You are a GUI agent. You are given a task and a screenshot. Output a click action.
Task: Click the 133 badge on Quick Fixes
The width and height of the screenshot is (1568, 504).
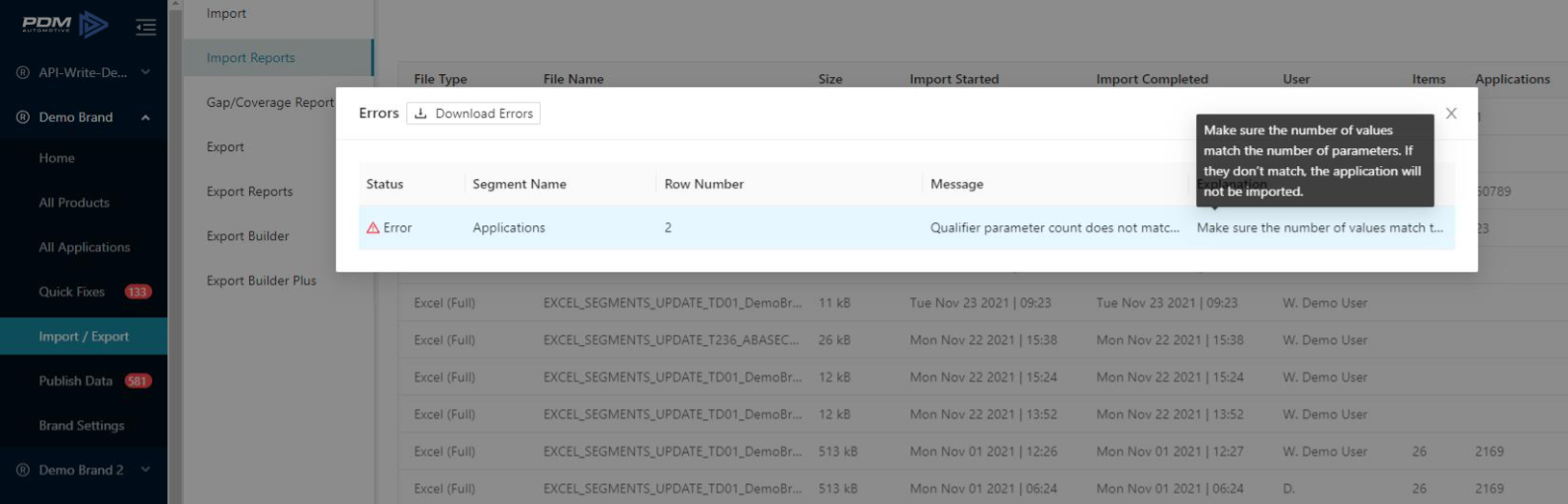point(137,292)
